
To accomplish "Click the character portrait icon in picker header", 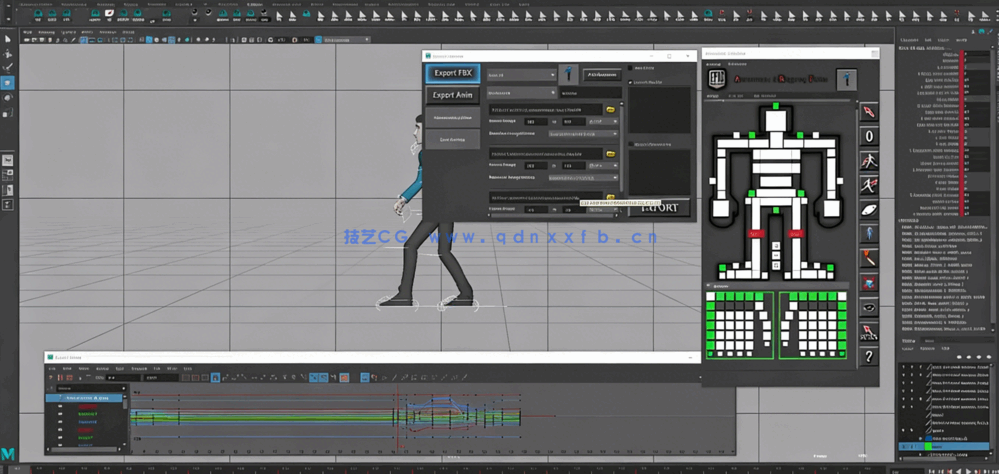I will 847,78.
